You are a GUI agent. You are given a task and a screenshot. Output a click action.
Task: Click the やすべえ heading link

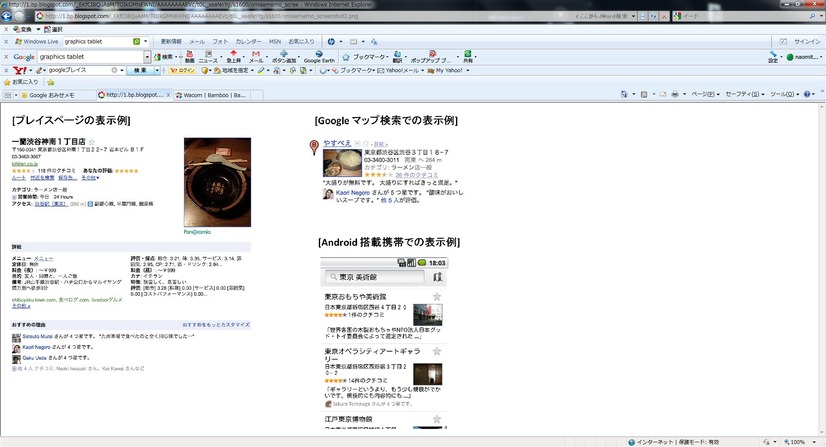point(337,143)
